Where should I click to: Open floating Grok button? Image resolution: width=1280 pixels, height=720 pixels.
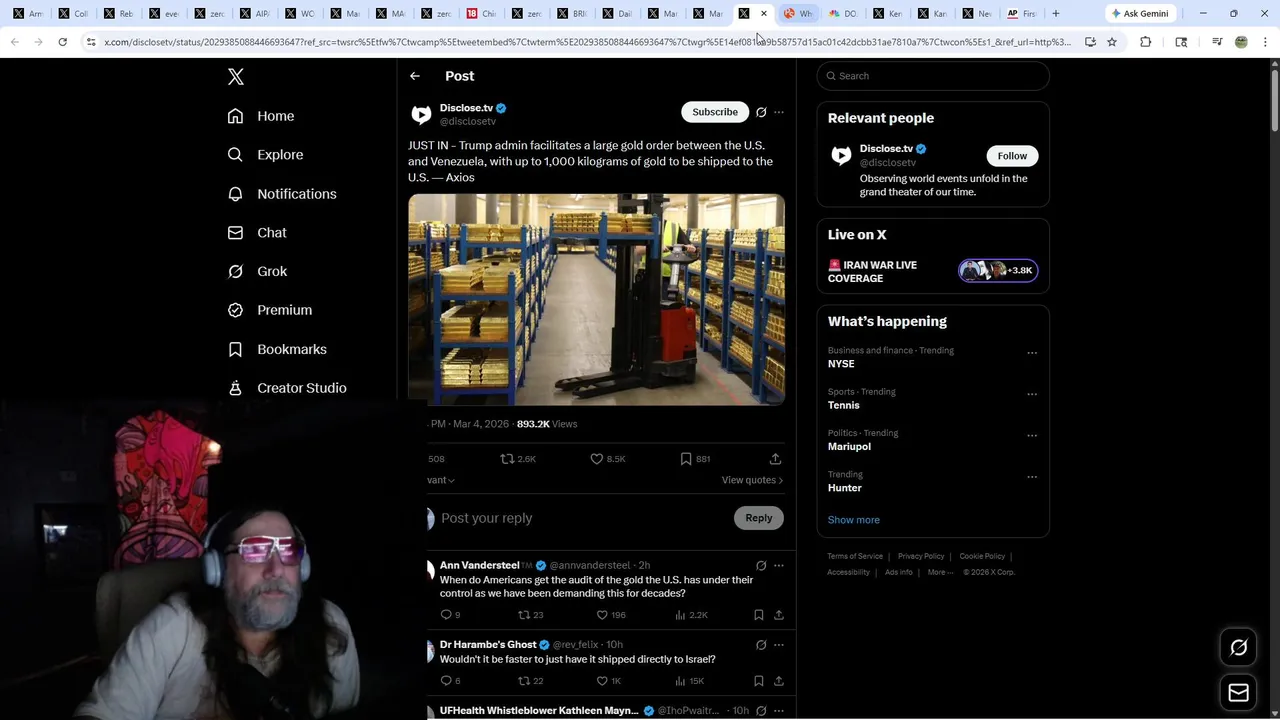[1239, 648]
